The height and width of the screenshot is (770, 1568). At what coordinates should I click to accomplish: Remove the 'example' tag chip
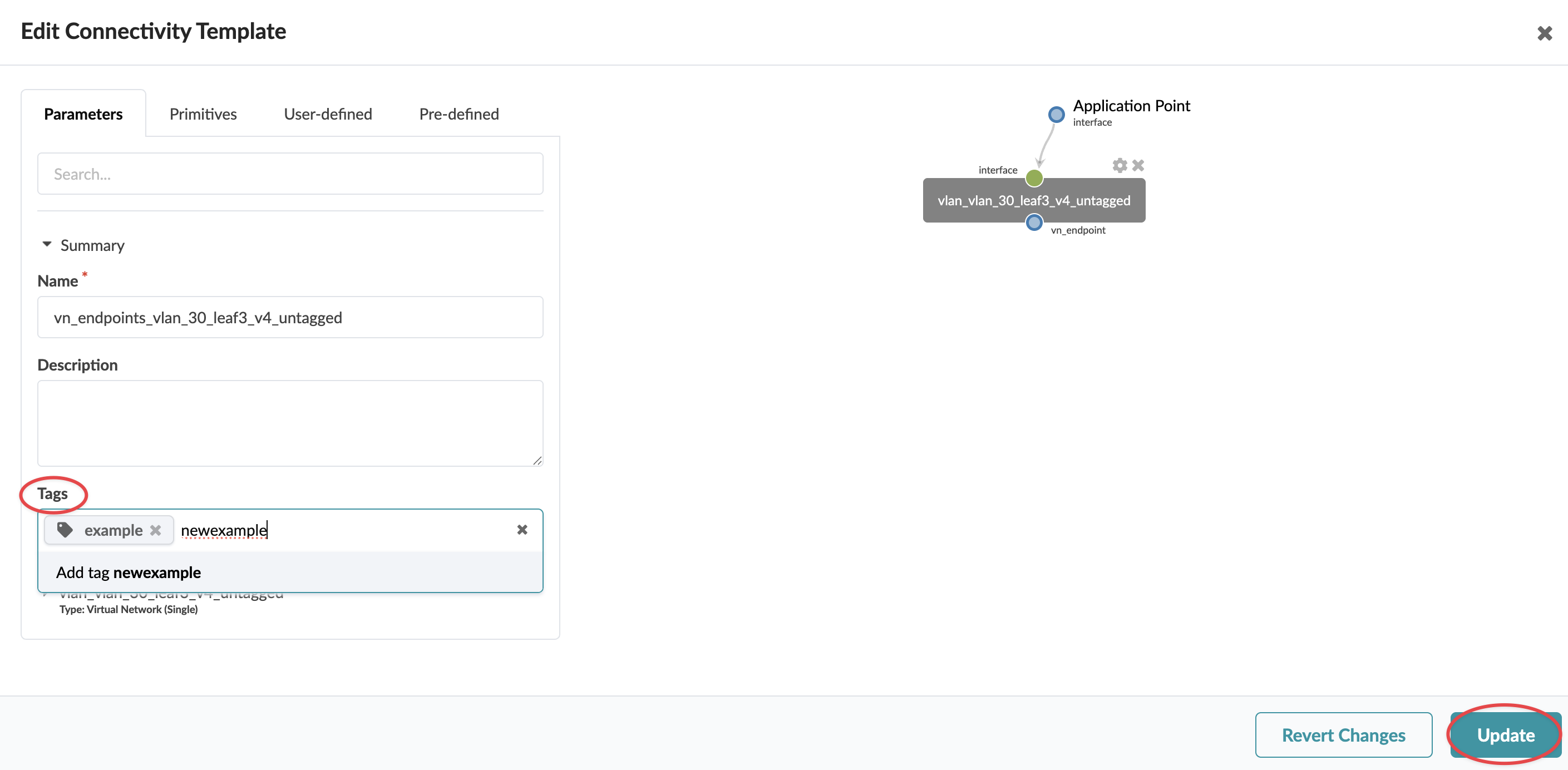156,530
